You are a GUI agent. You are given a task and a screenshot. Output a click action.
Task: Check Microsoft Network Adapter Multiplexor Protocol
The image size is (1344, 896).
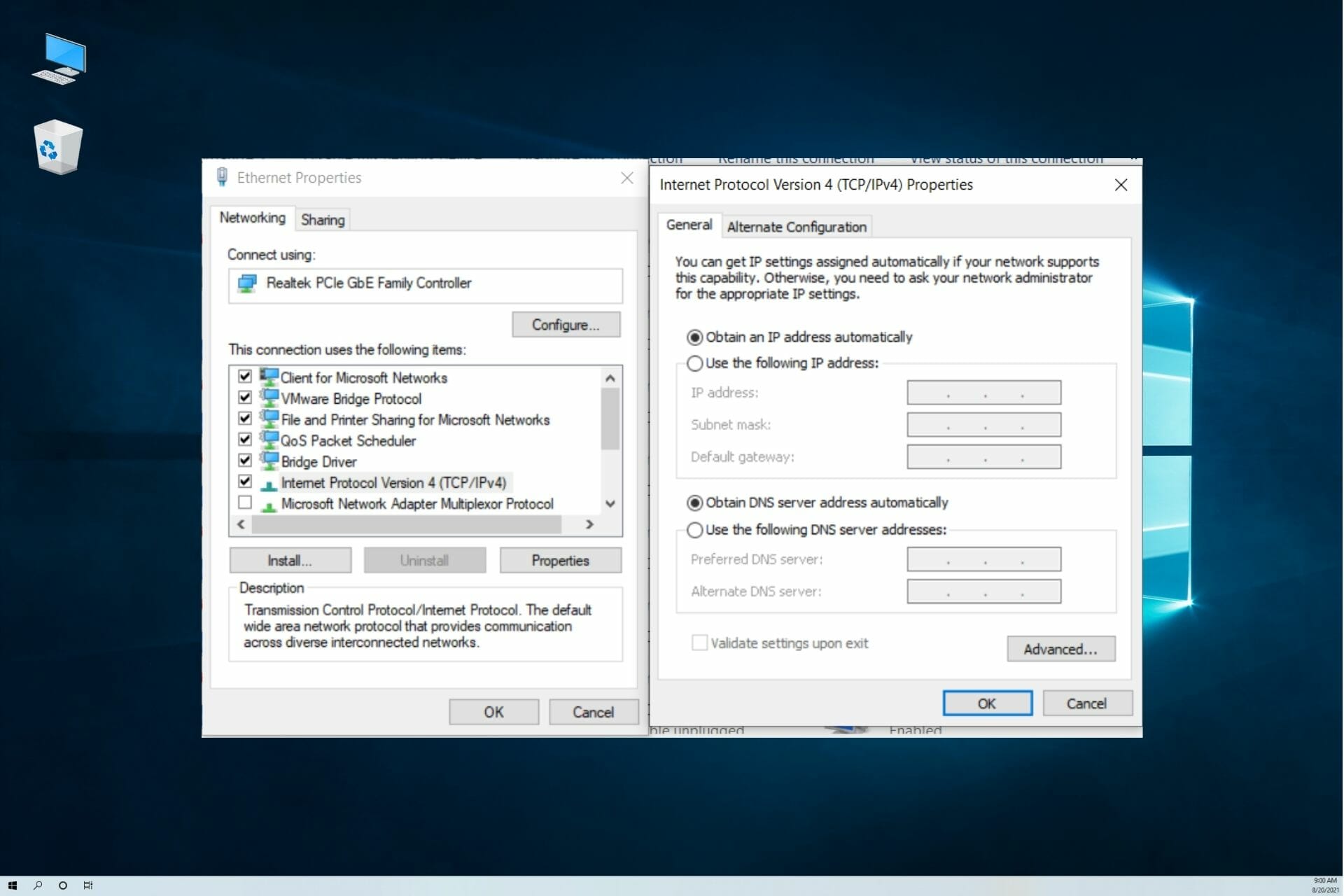245,502
